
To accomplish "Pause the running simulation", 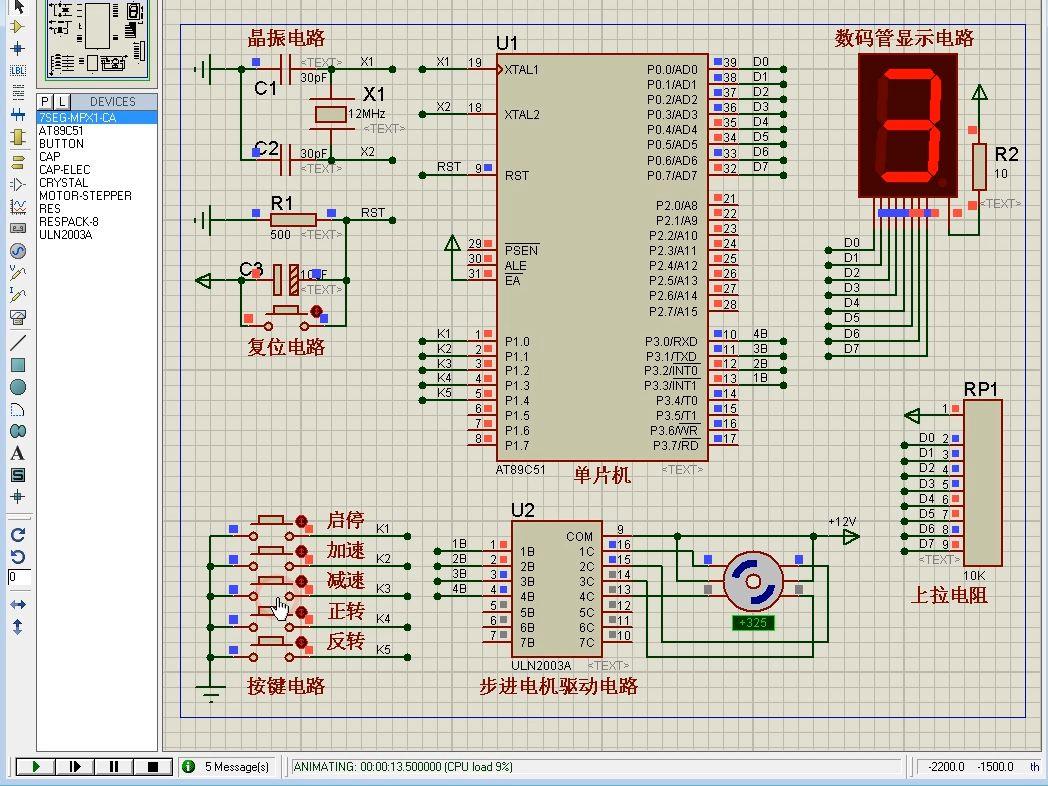I will (114, 767).
